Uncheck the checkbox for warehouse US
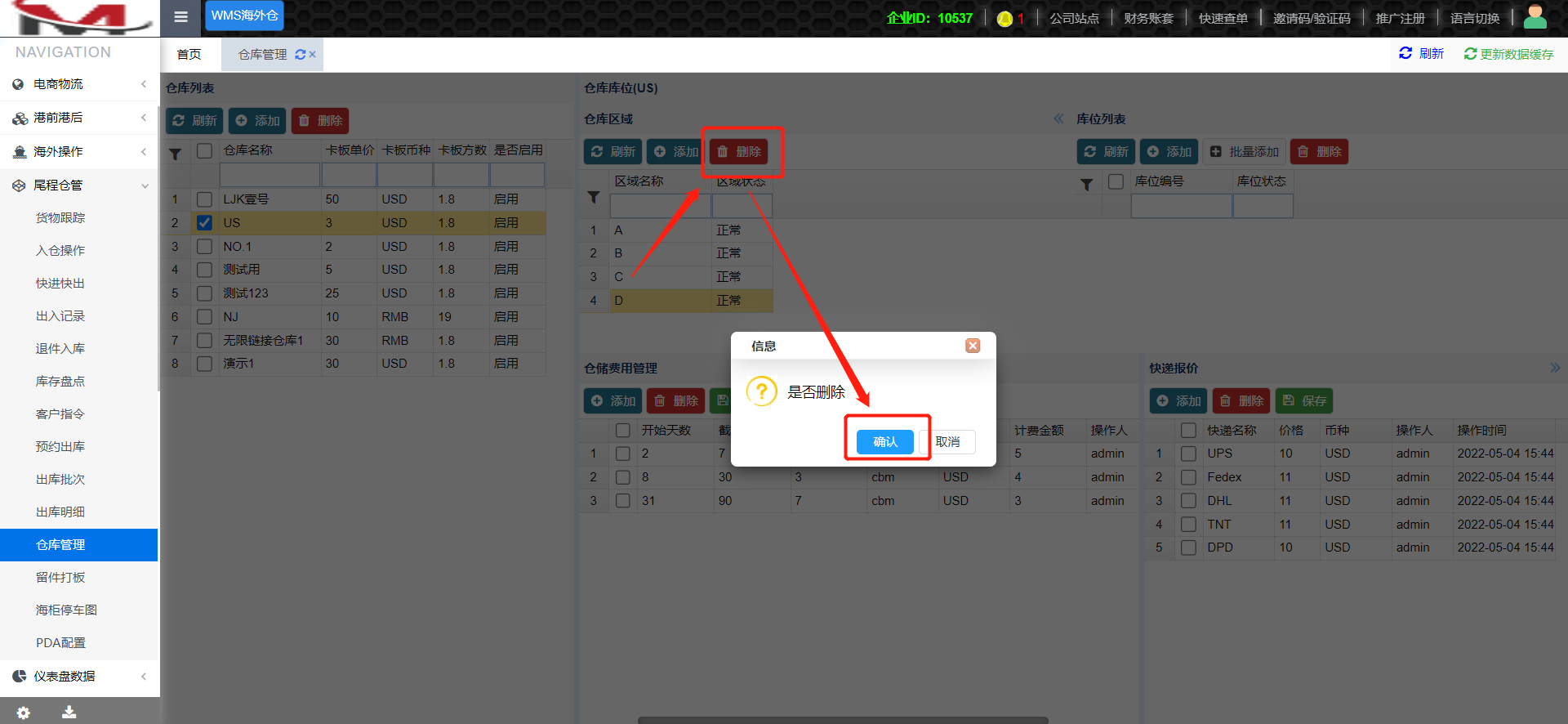Screen dimensions: 1568x724 204,223
